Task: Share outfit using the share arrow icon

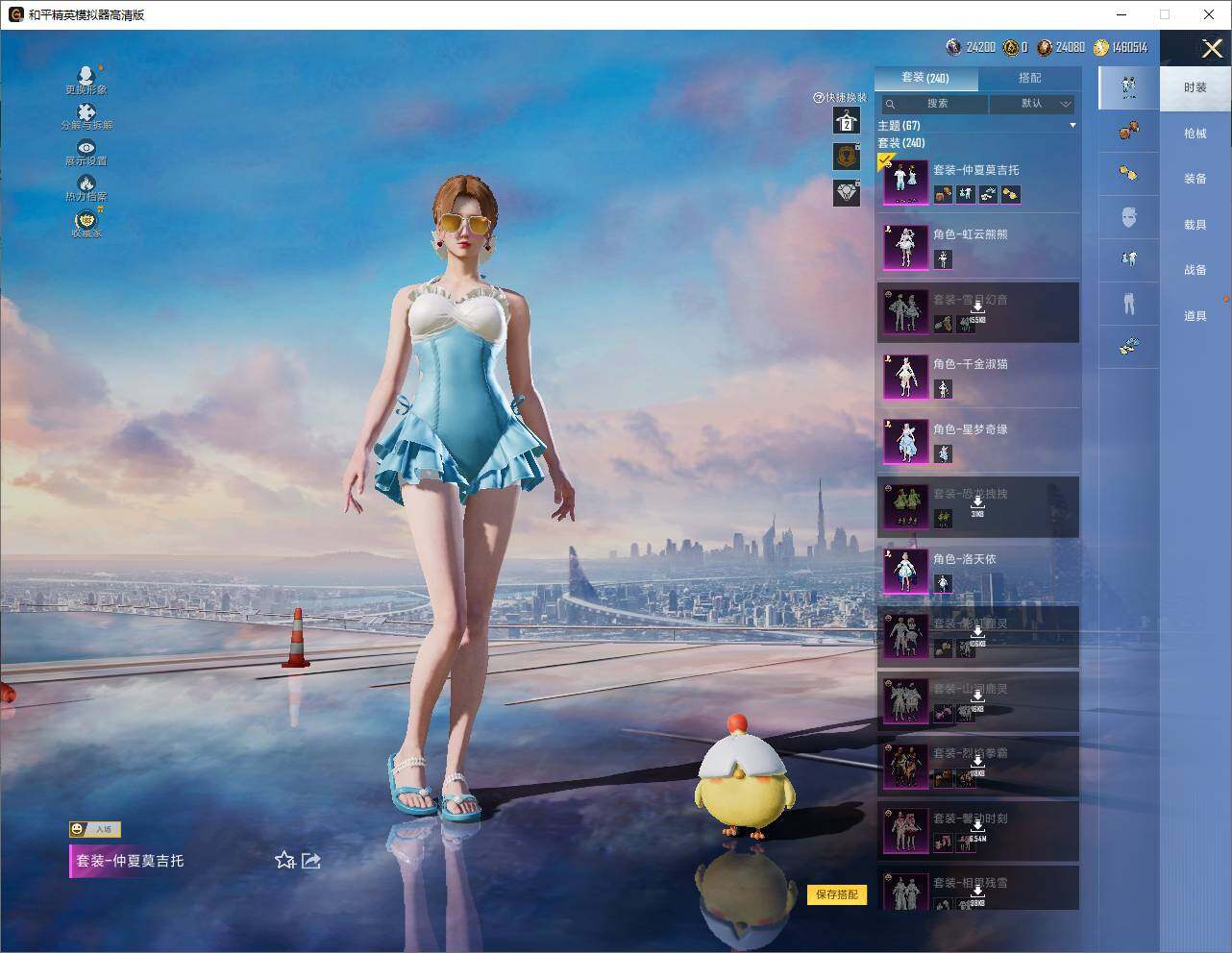Action: click(311, 861)
